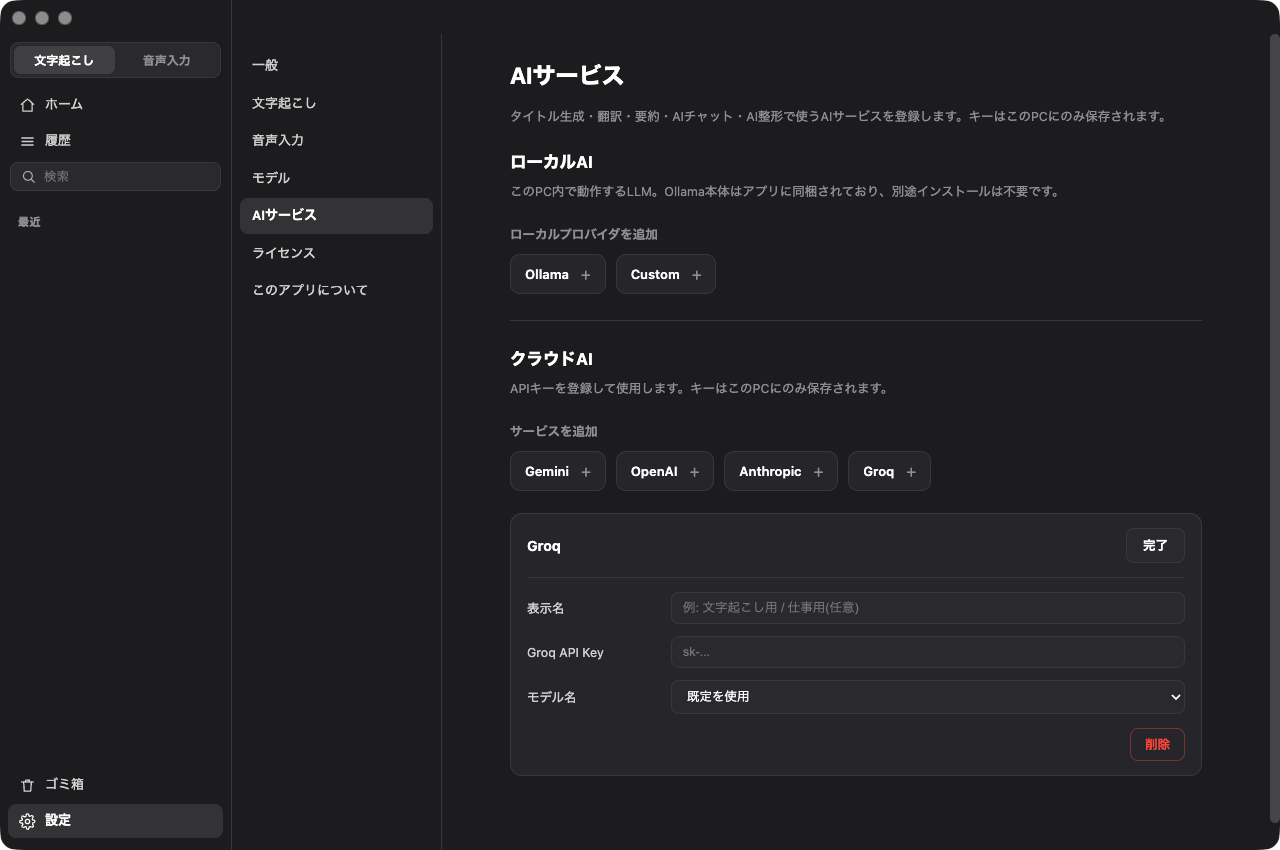
Task: Switch to 音声入力 mode tab
Action: coord(166,60)
